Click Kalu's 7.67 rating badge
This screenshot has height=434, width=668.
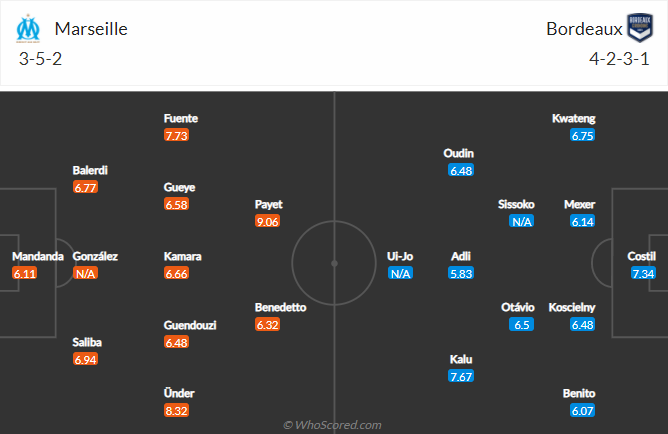(461, 376)
